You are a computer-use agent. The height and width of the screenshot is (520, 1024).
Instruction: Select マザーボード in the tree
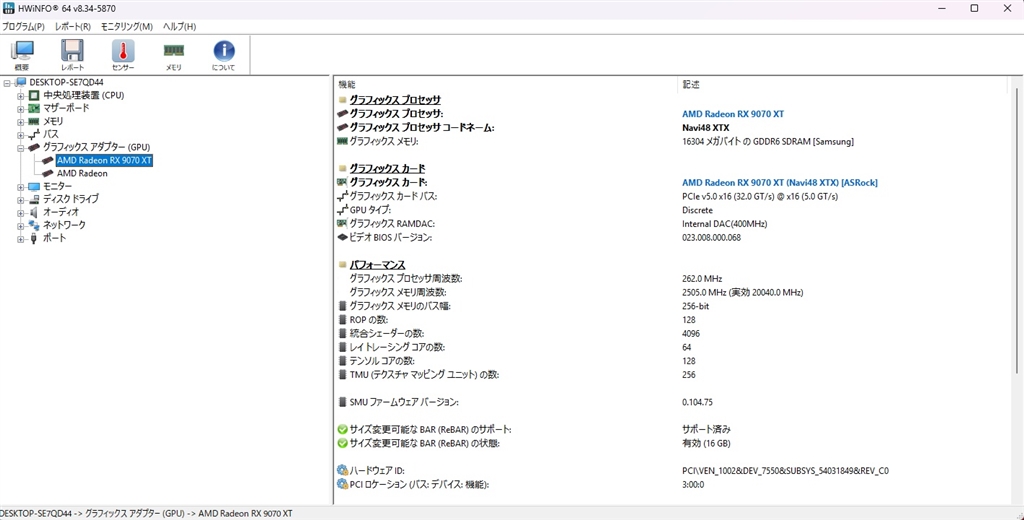pyautogui.click(x=67, y=108)
